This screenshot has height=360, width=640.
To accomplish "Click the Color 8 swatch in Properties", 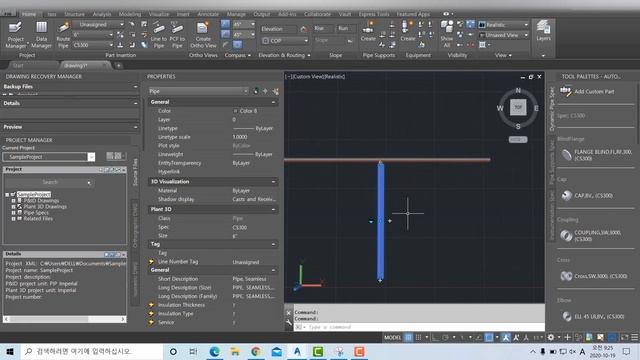I will [x=235, y=111].
